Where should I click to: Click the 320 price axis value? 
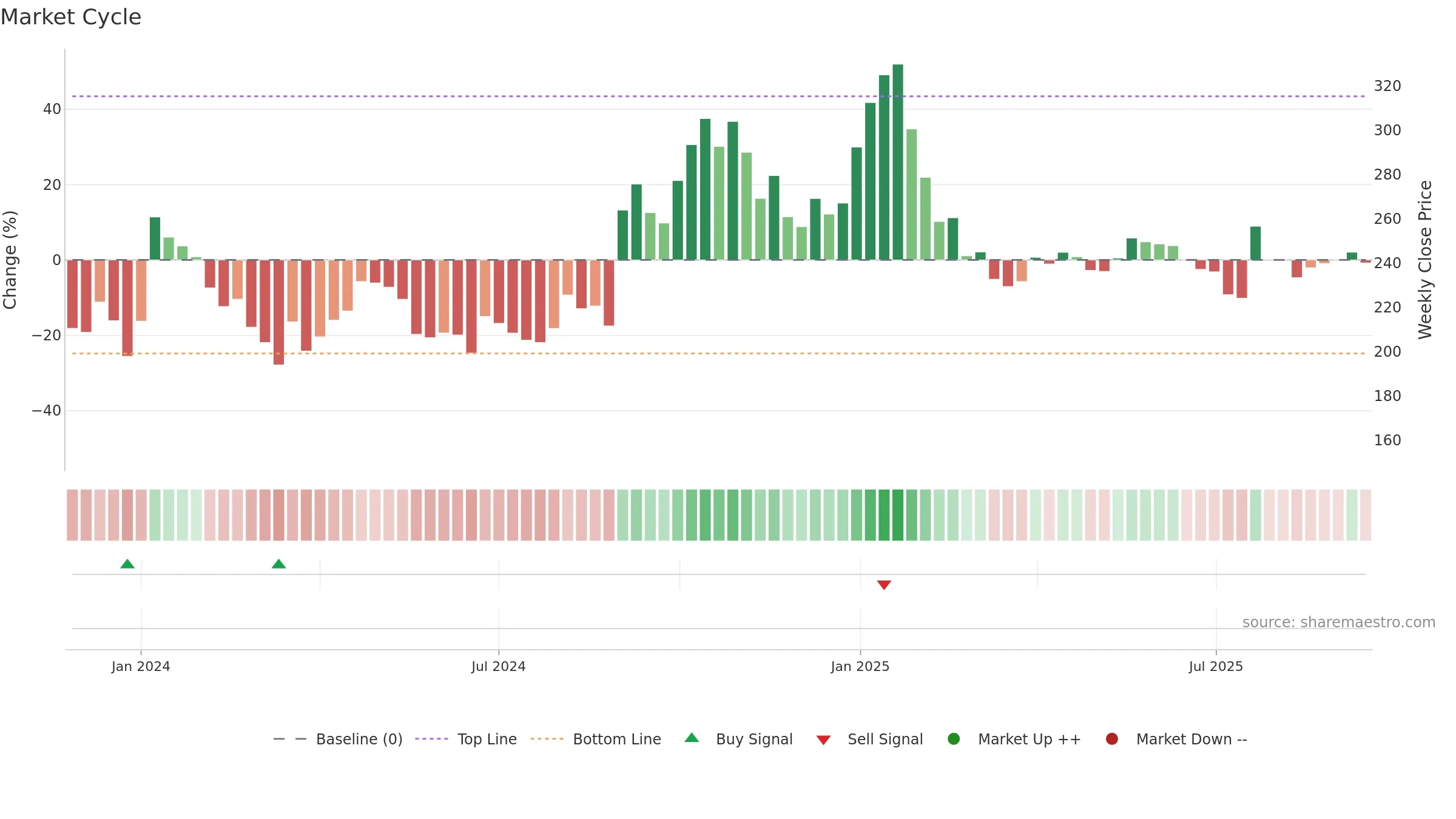click(1387, 86)
